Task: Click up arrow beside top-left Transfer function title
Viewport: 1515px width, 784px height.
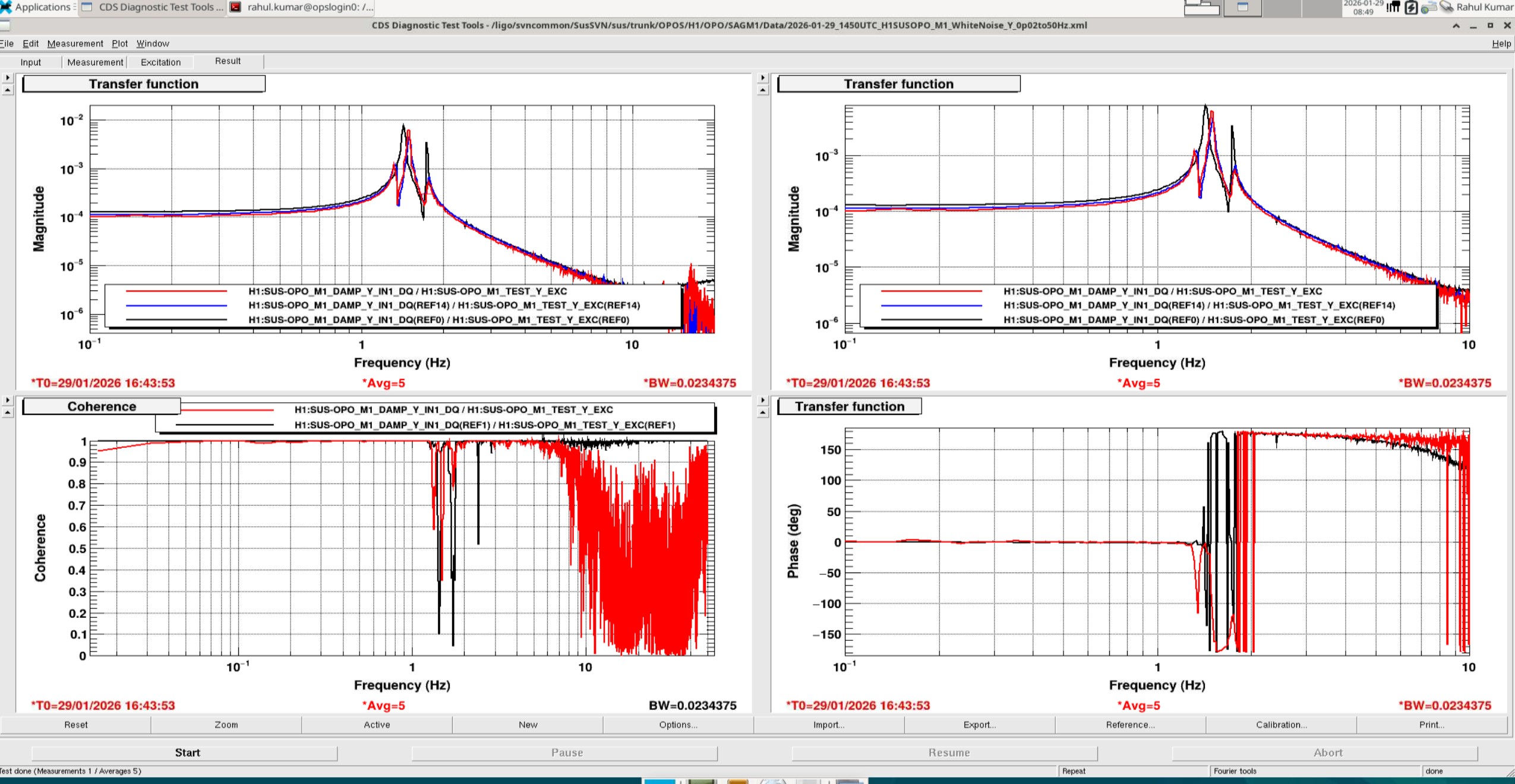Action: click(7, 90)
